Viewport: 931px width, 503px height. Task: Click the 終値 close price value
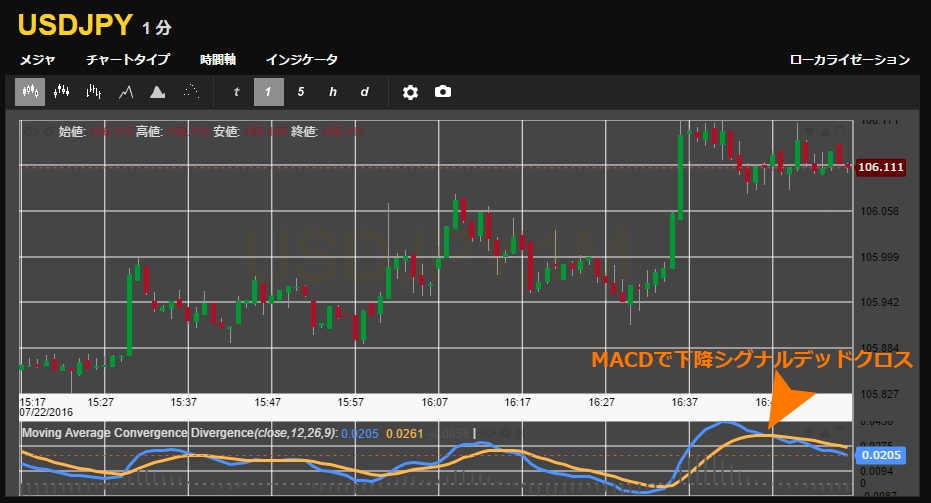343,132
